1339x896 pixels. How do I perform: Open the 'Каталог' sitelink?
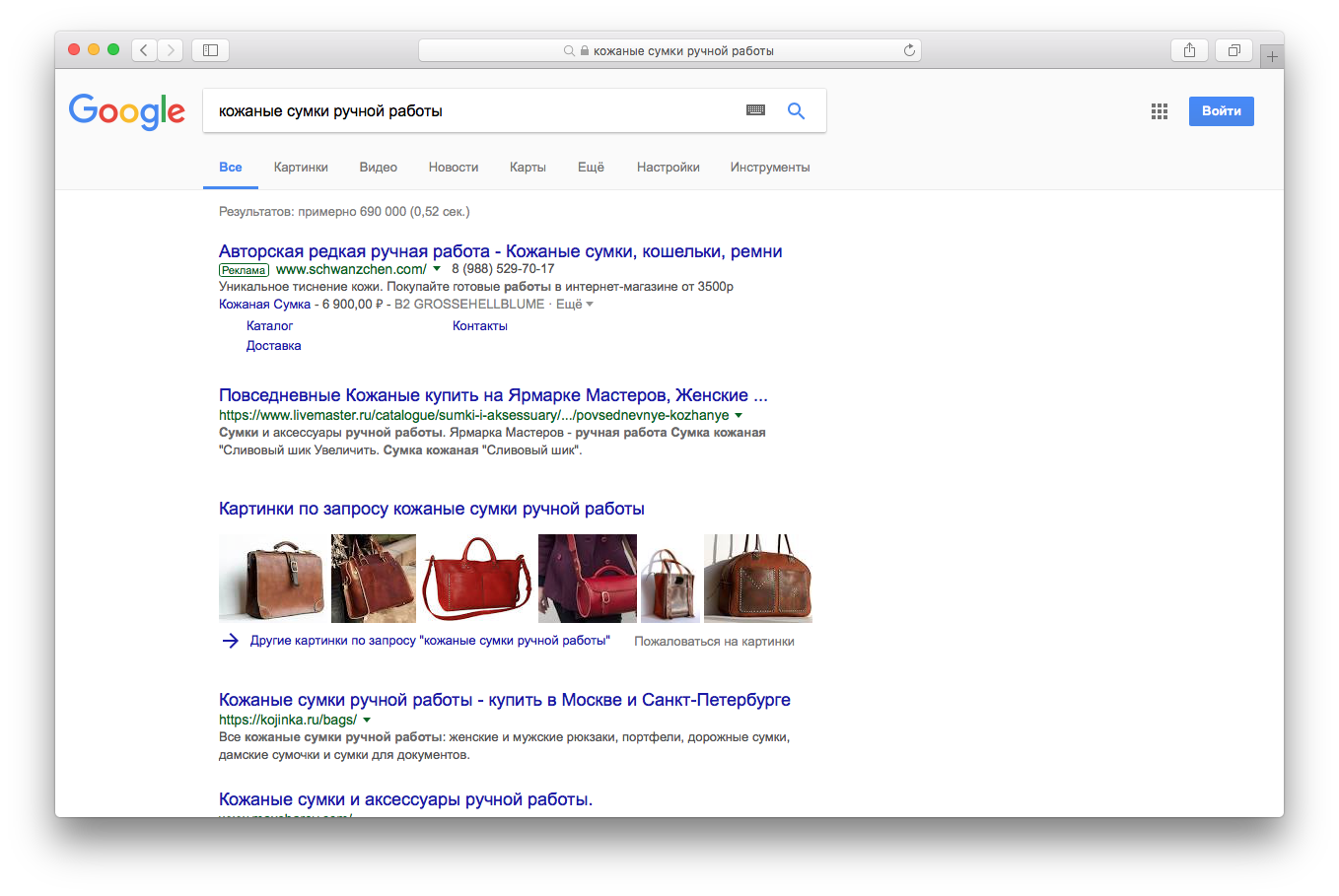269,326
